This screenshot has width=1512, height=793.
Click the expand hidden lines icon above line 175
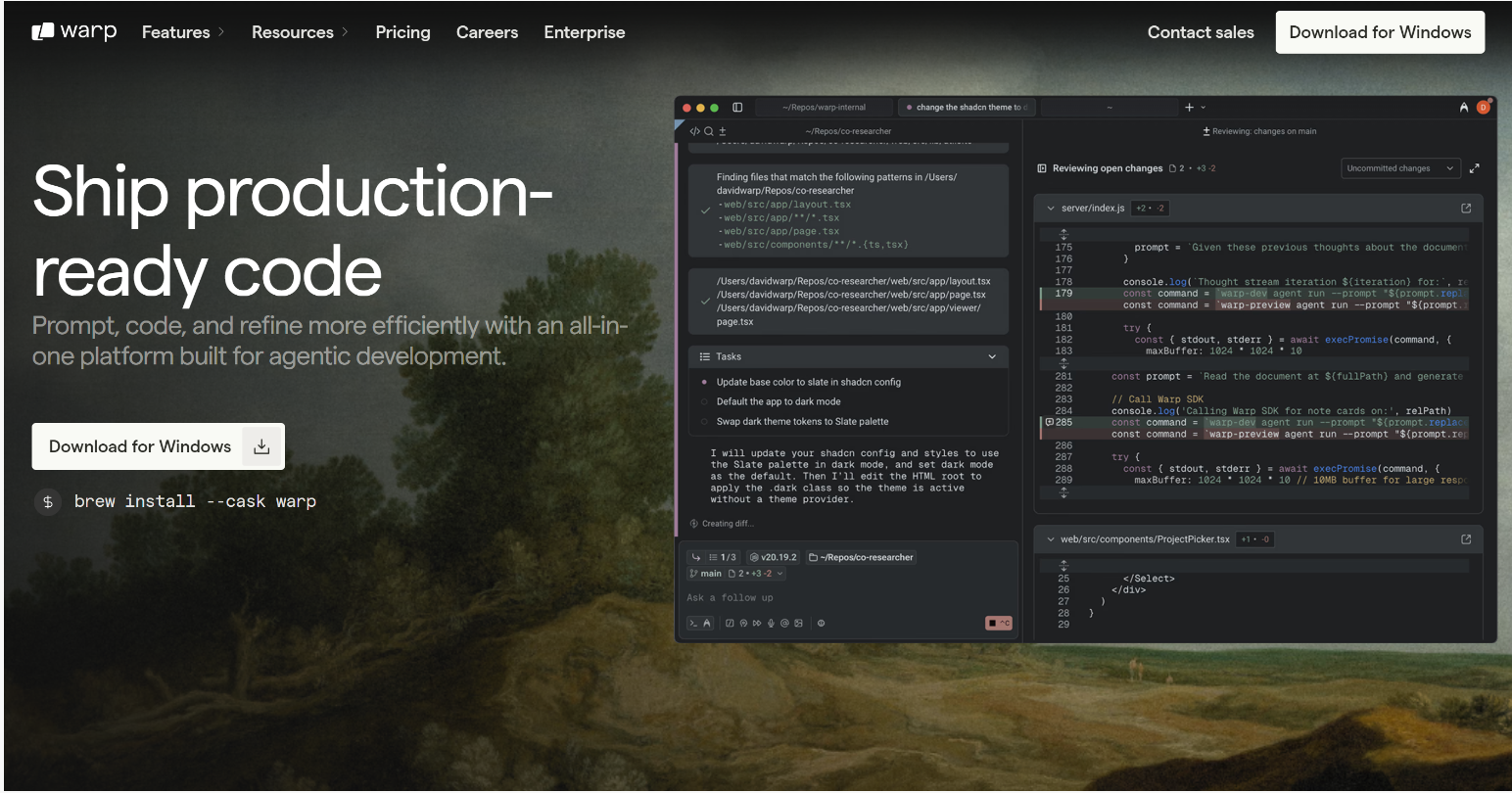pyautogui.click(x=1063, y=234)
